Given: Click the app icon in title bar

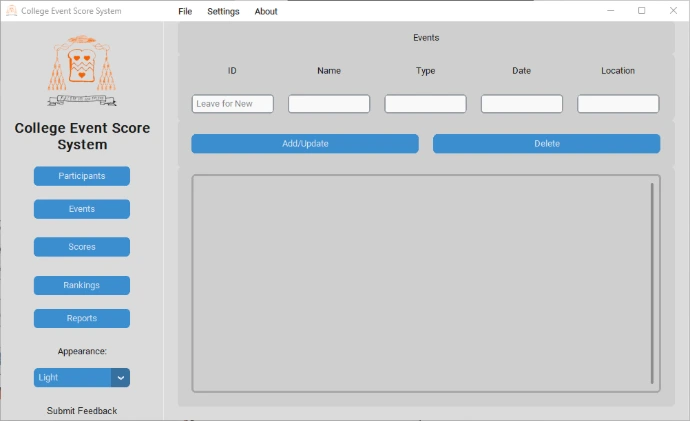Looking at the screenshot, I should click(x=11, y=11).
